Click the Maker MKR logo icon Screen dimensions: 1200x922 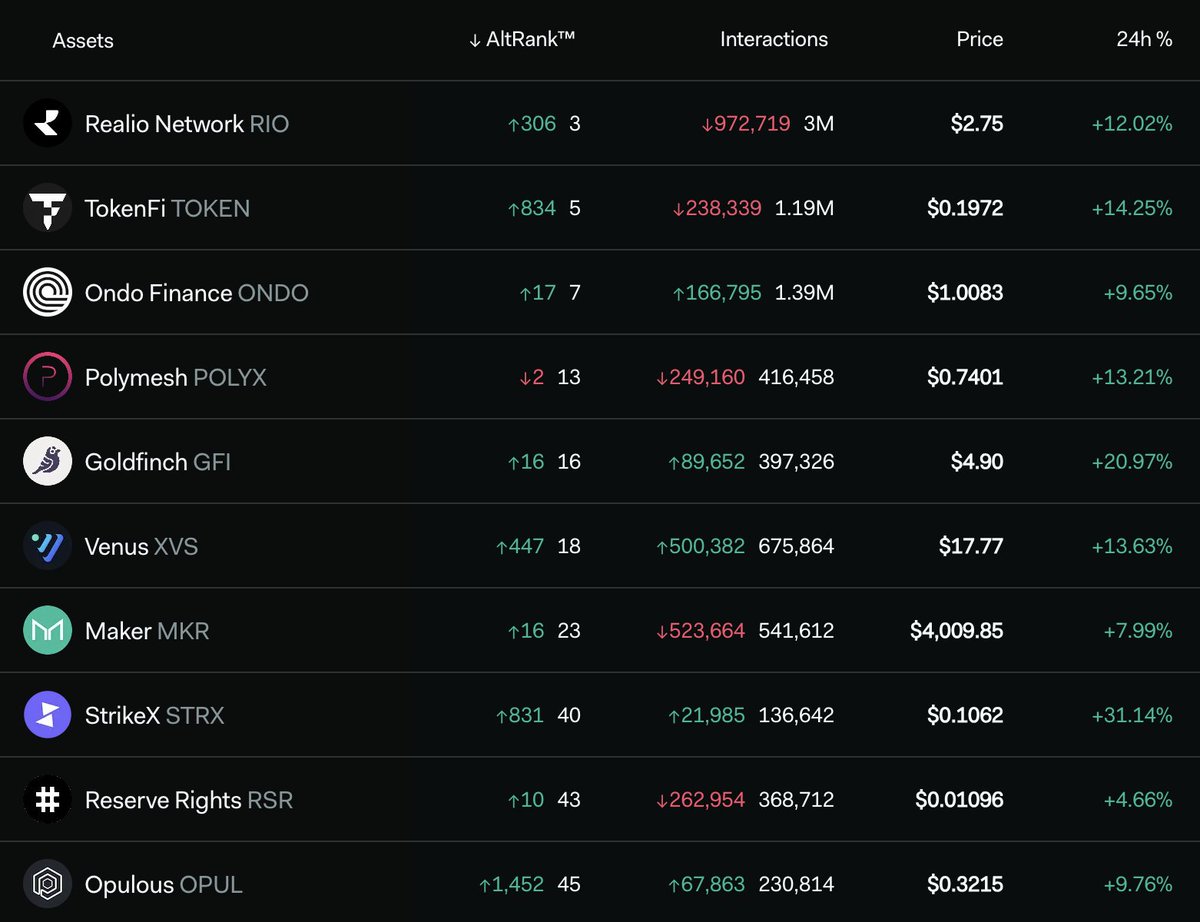pos(47,631)
